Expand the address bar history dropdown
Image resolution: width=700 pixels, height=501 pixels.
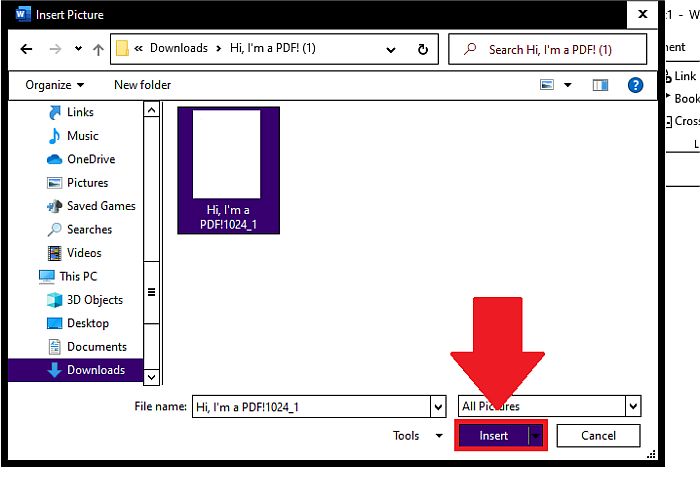coord(391,50)
